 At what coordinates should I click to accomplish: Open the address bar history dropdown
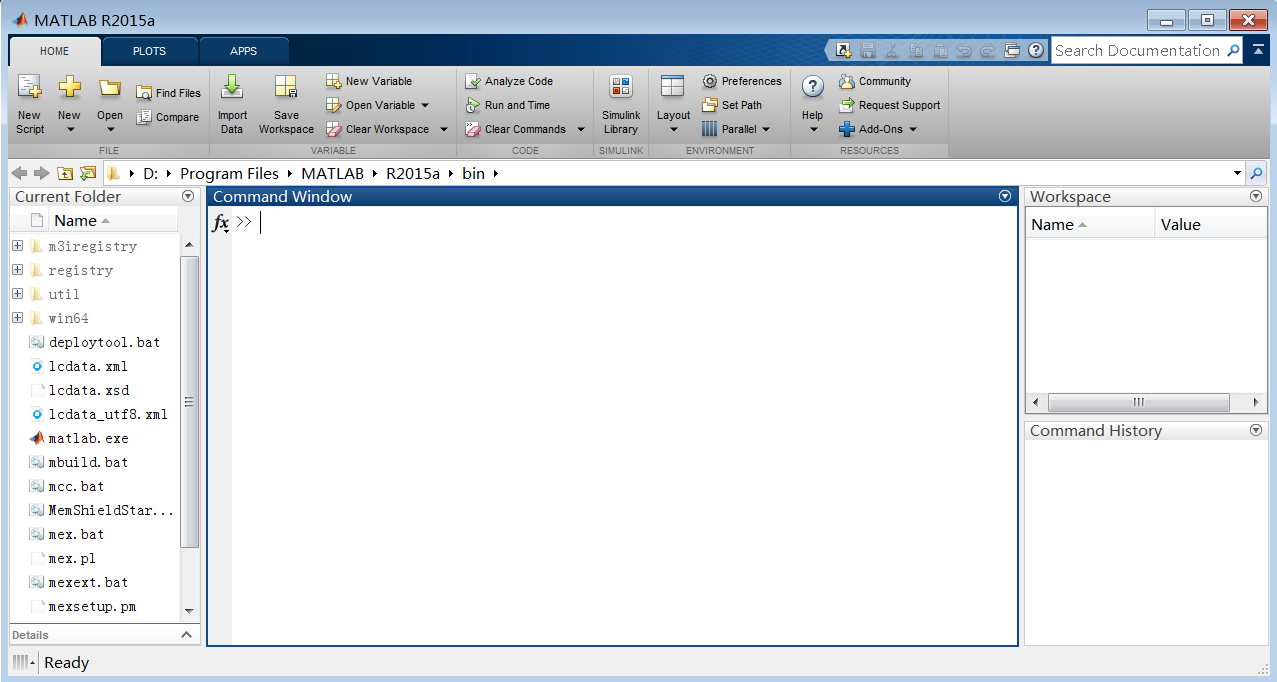point(1237,173)
